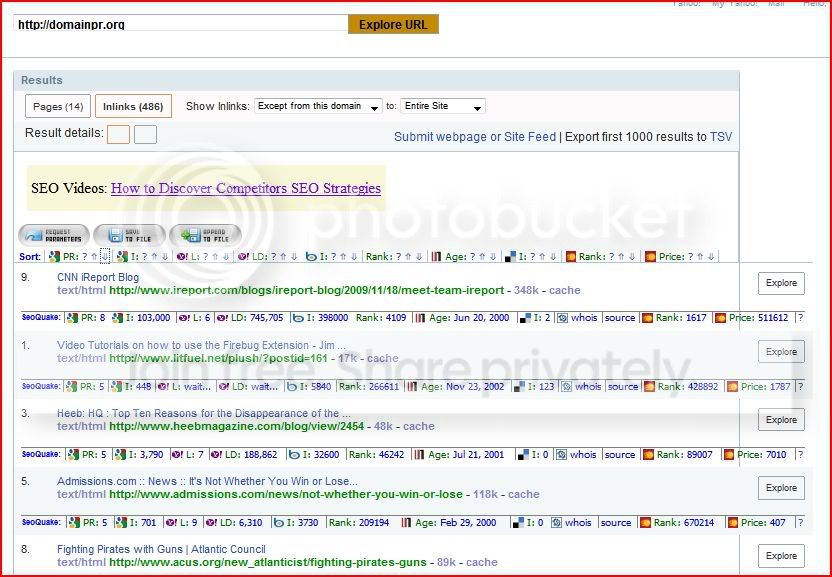Click 'Admissions.com :: News' result title
Viewport: 832px width, 577px height.
tap(207, 481)
